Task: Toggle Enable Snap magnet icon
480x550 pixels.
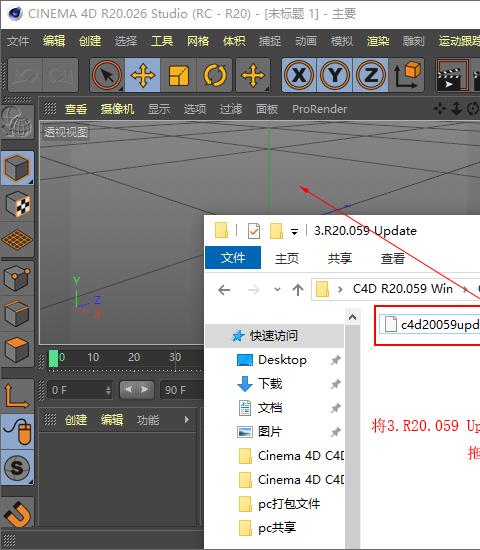Action: pos(17,513)
